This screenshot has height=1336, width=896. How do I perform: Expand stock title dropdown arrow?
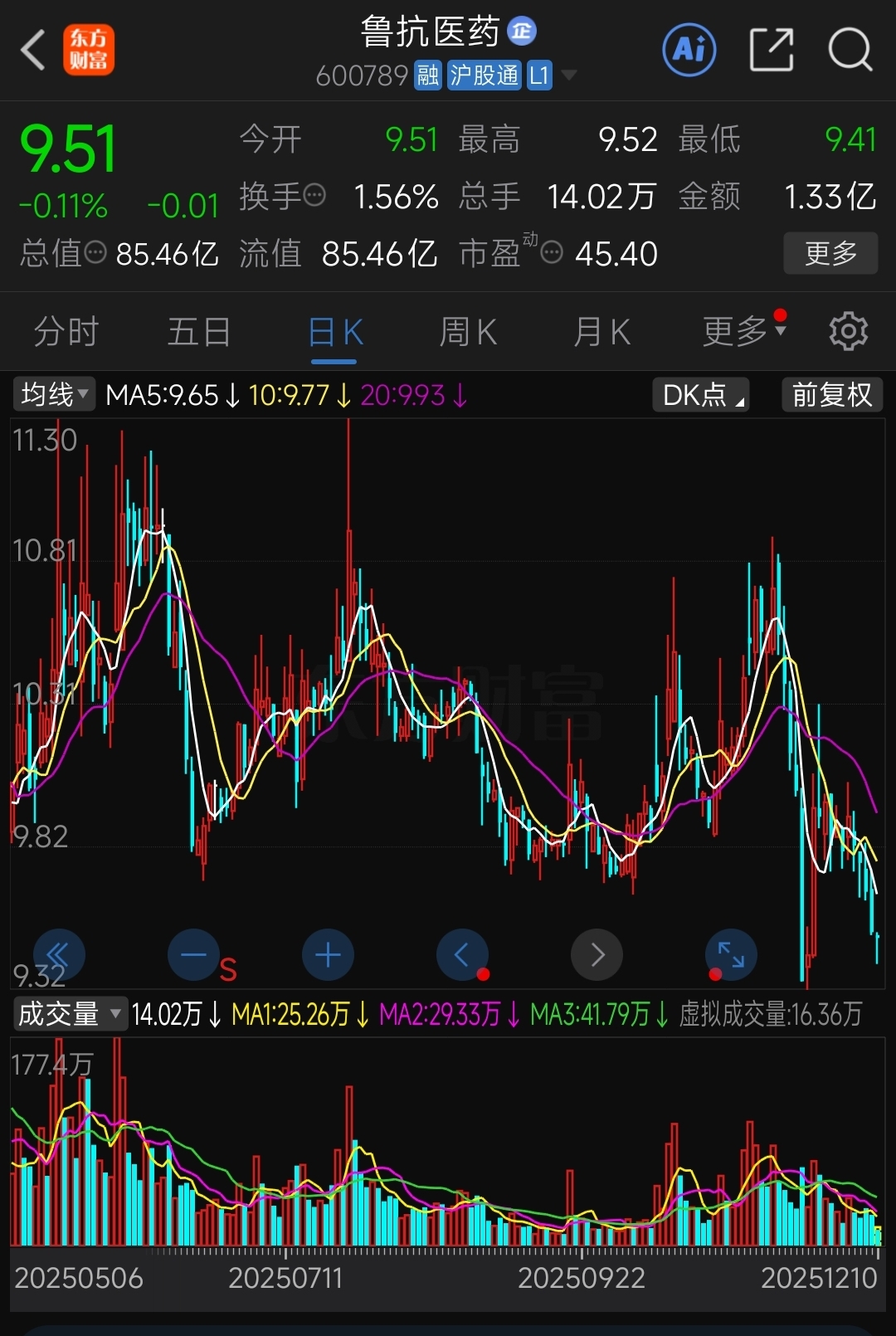point(569,76)
